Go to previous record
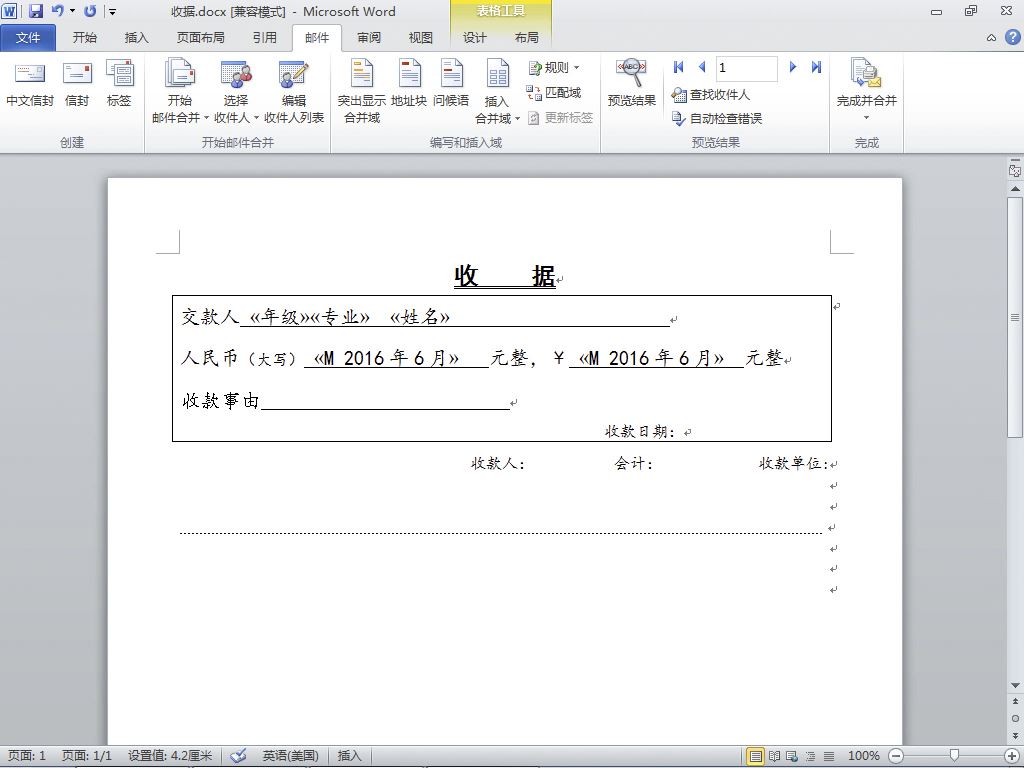This screenshot has height=768, width=1024. click(x=702, y=67)
